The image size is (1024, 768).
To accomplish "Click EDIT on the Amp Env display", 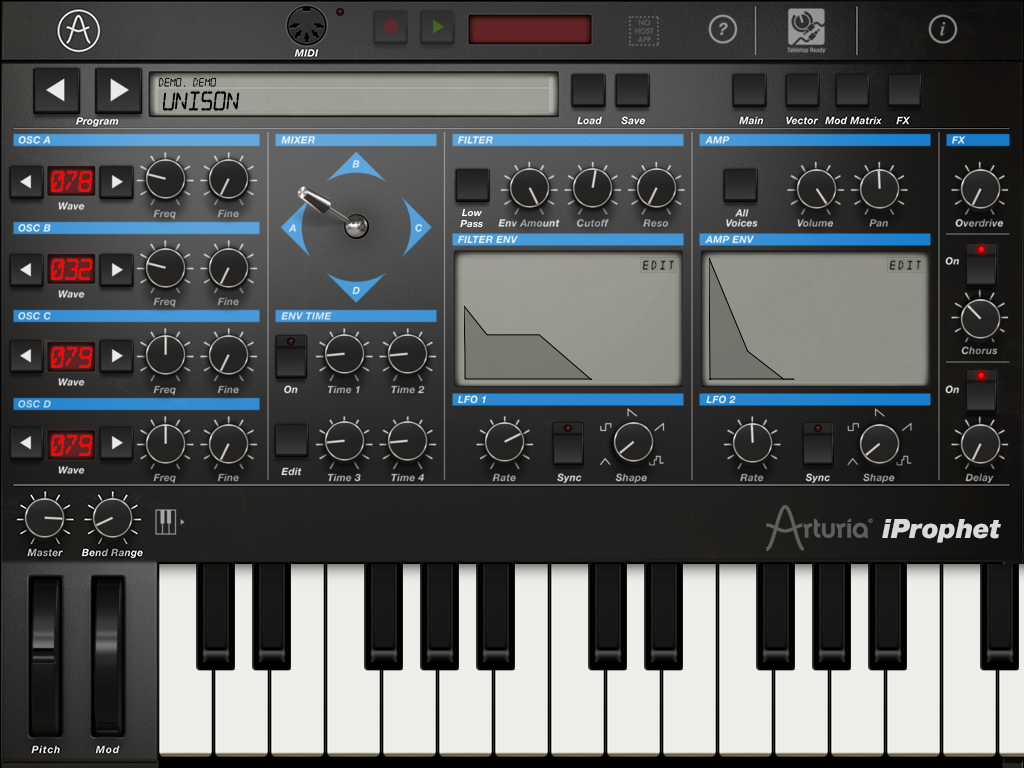I will [x=905, y=265].
